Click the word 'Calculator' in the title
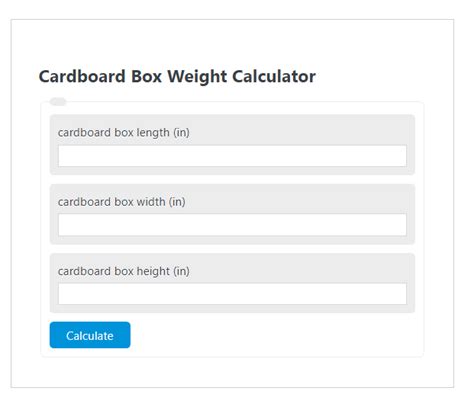The height and width of the screenshot is (410, 474). pos(274,76)
